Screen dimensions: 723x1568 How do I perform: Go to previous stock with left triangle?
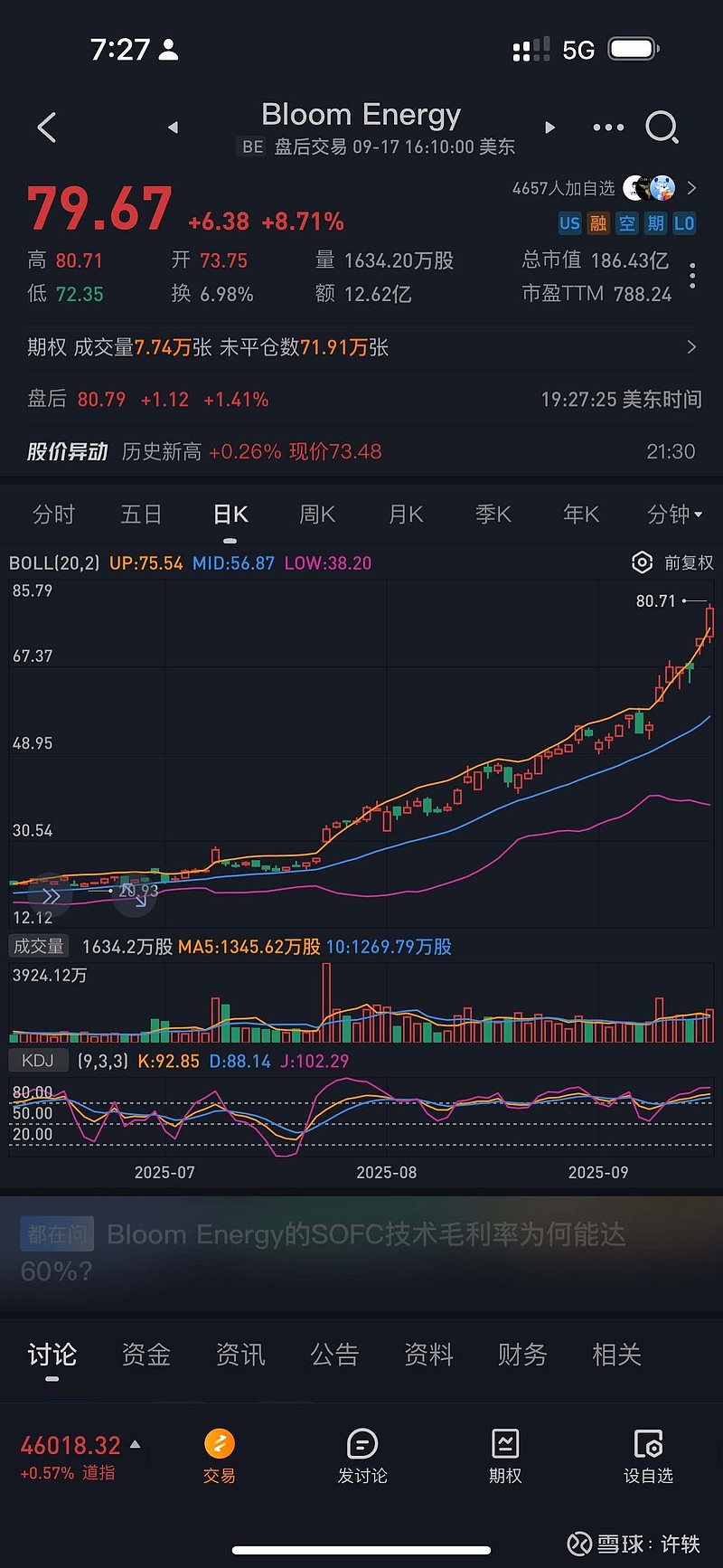coord(173,128)
